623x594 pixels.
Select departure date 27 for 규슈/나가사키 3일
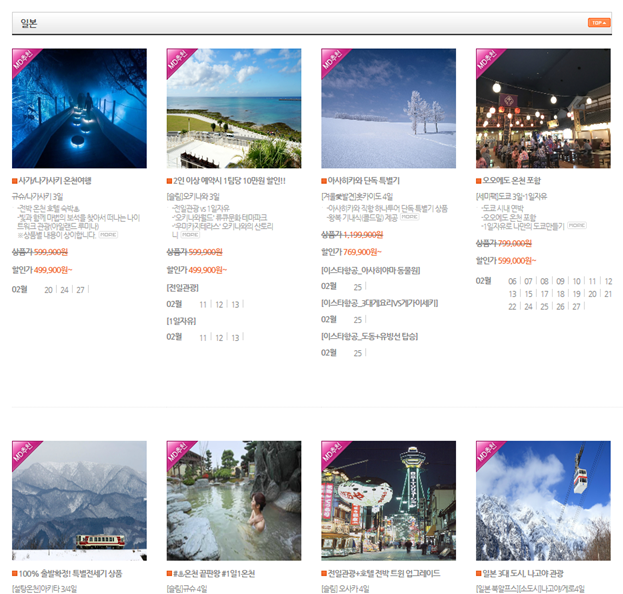pyautogui.click(x=80, y=290)
